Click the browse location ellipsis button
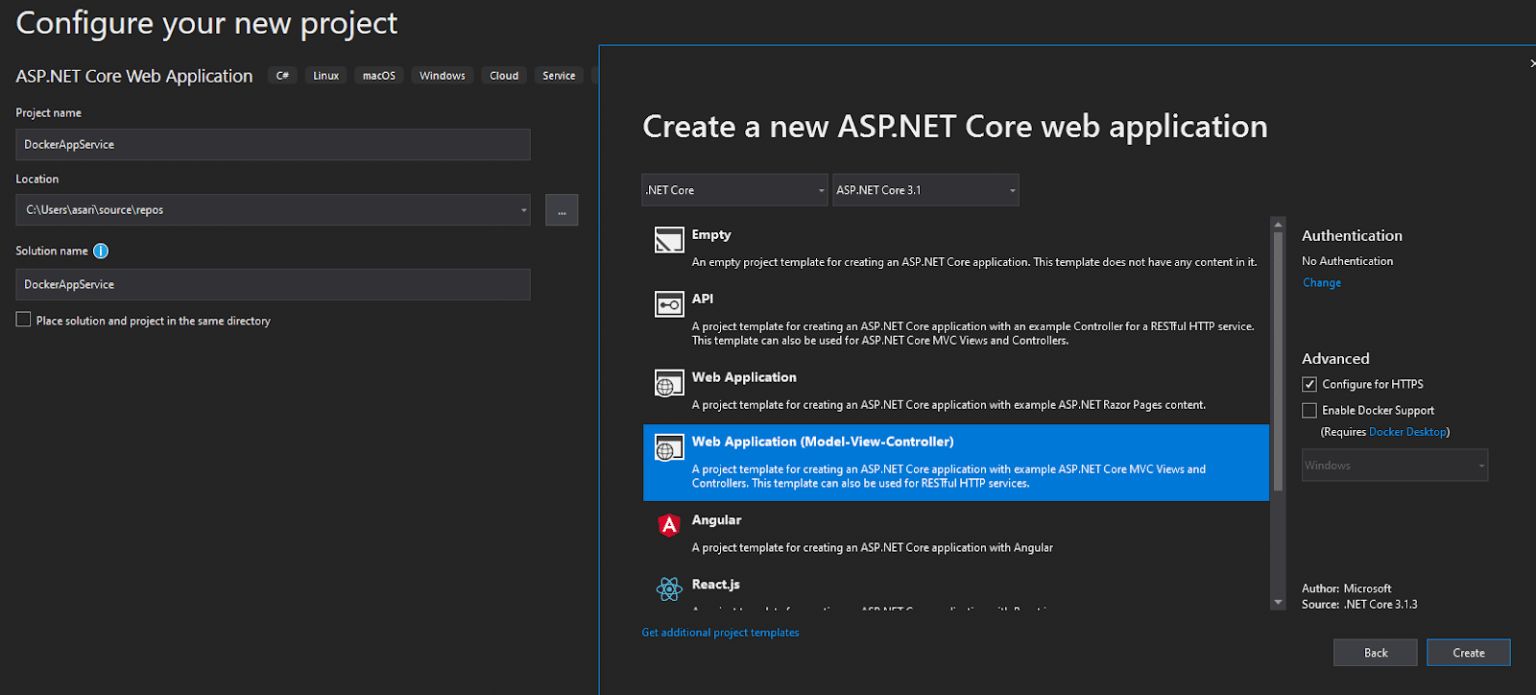The width and height of the screenshot is (1536, 695). [x=561, y=210]
